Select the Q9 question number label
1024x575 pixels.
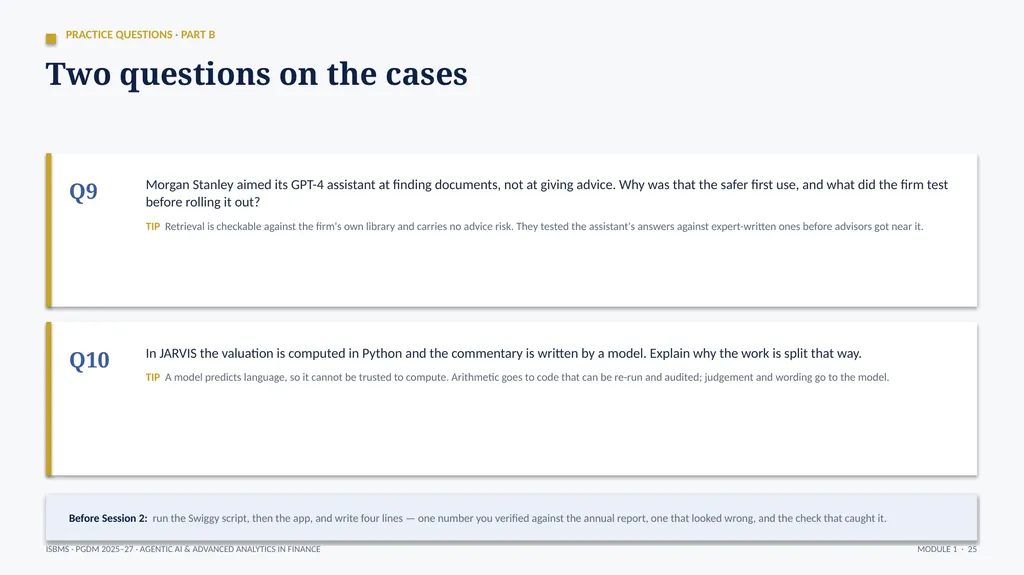84,191
